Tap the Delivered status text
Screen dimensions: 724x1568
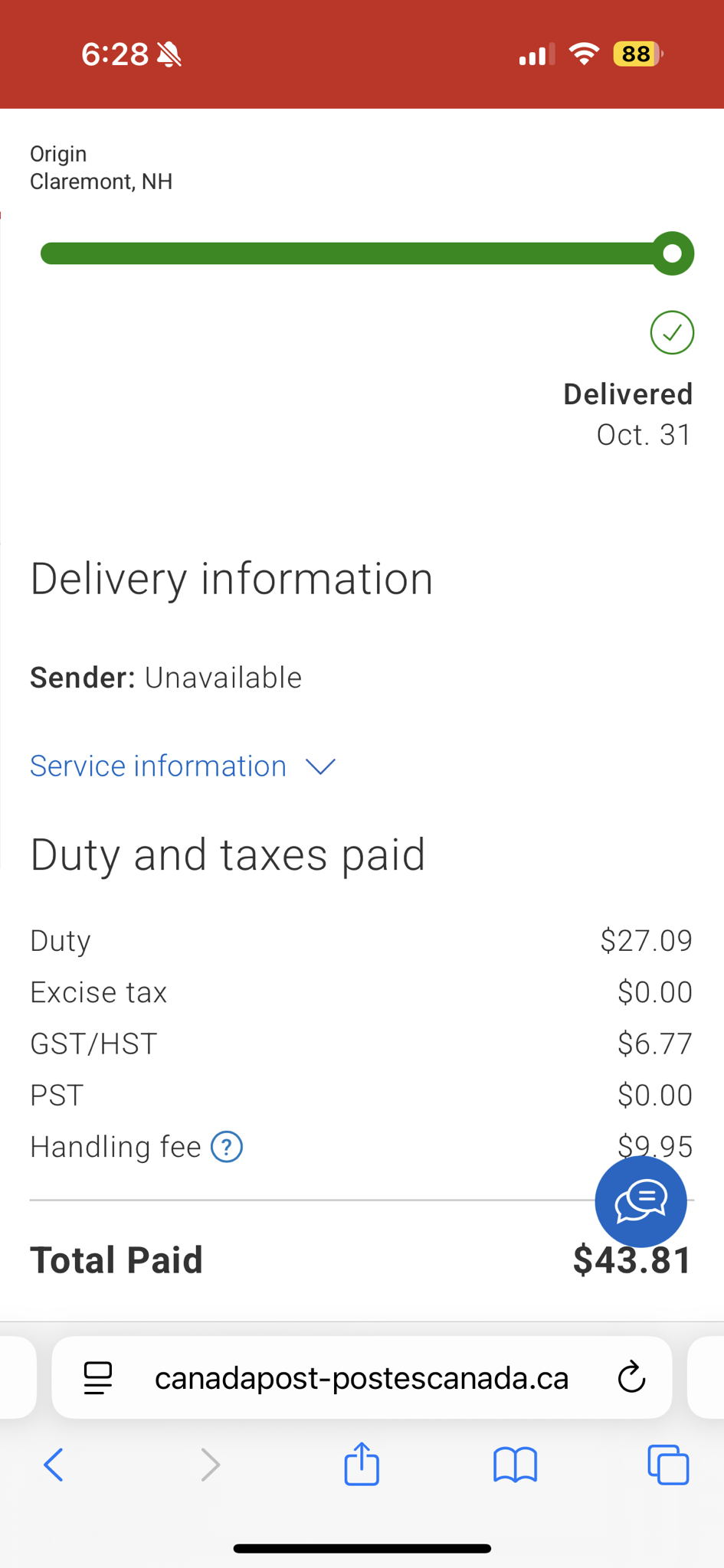[x=628, y=394]
